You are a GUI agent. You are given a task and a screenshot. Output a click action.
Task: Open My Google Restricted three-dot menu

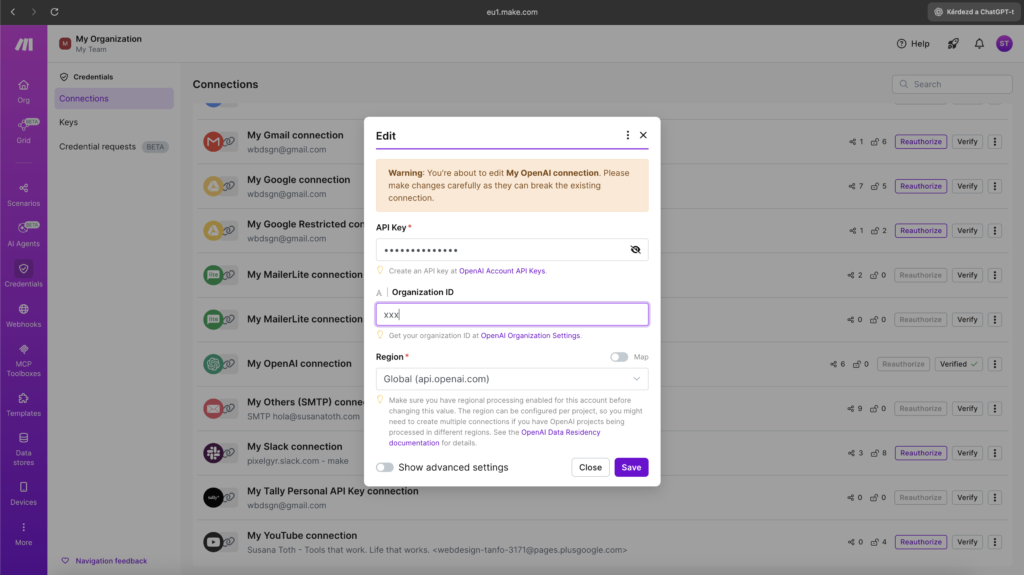coord(995,231)
